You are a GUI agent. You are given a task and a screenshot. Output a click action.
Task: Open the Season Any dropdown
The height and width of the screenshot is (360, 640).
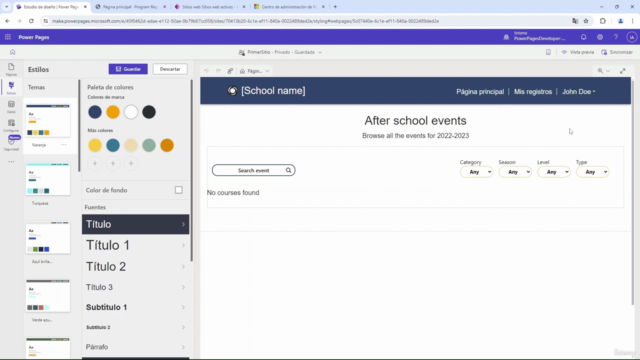pyautogui.click(x=515, y=172)
